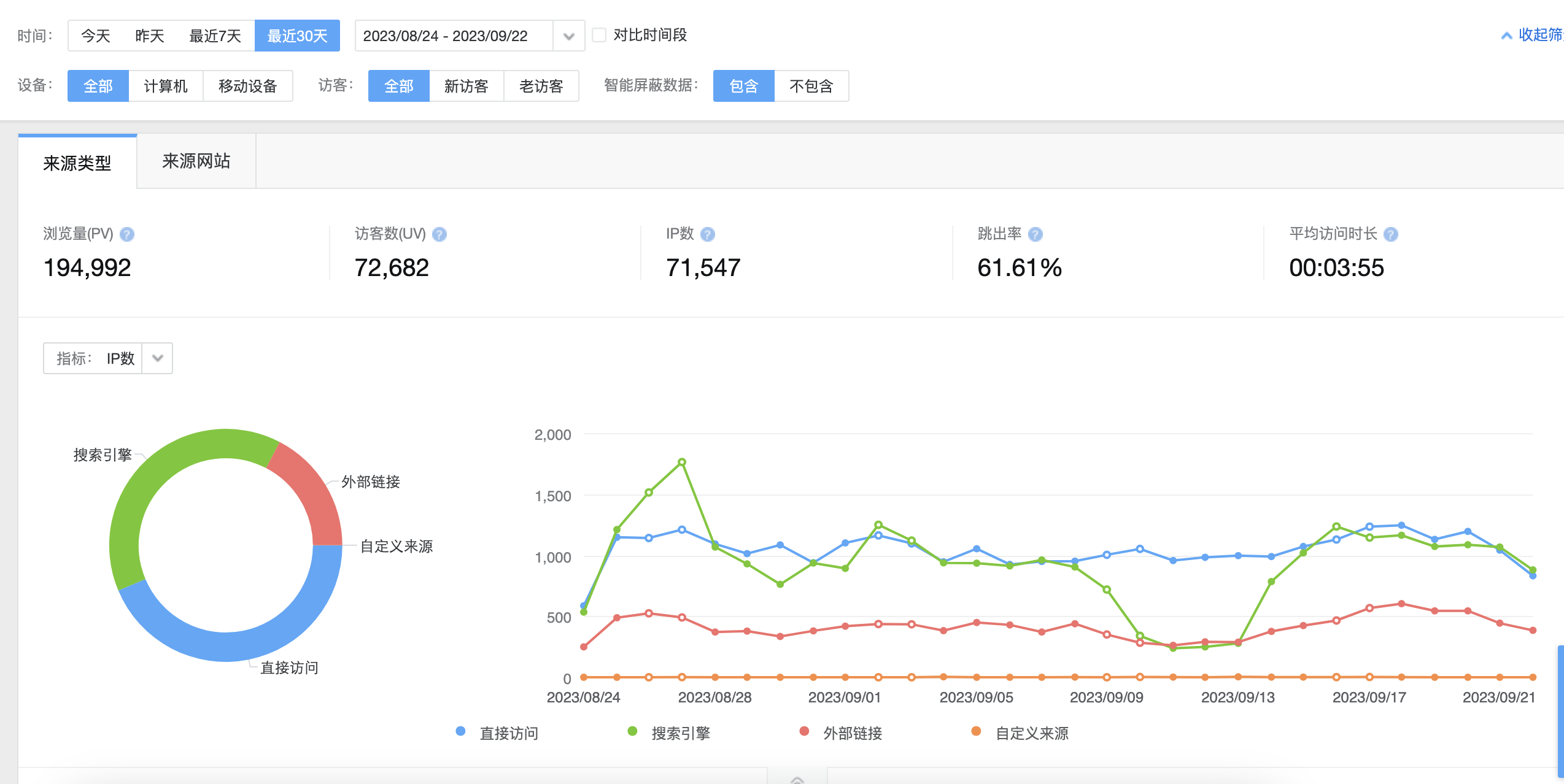Select 不包含 for smart-block data
The image size is (1564, 784).
point(811,86)
